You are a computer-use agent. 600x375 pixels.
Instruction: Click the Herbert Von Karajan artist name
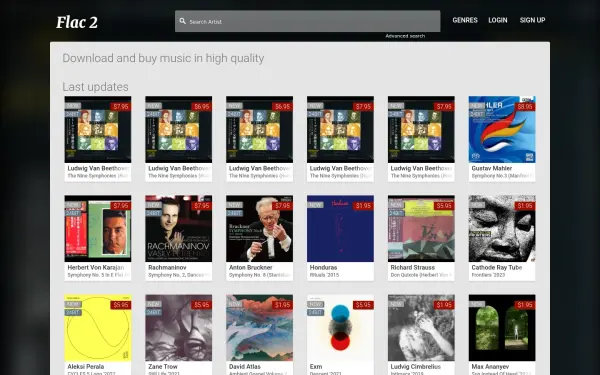coord(96,267)
